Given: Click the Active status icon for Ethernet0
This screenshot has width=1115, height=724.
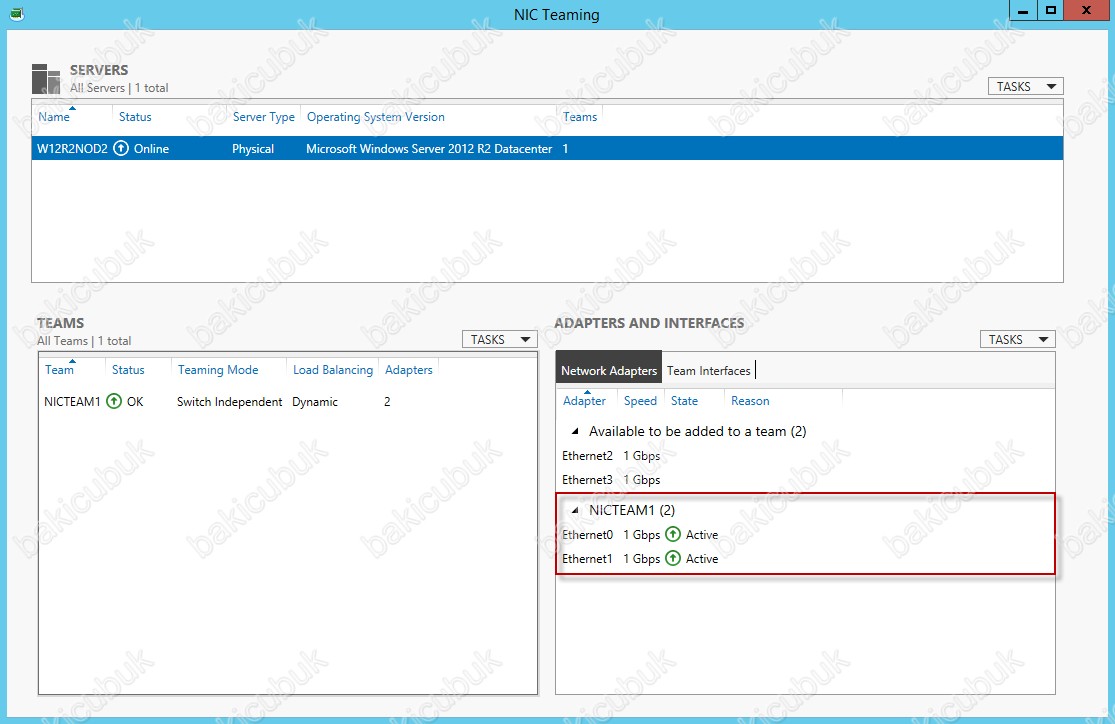Looking at the screenshot, I should pos(673,534).
